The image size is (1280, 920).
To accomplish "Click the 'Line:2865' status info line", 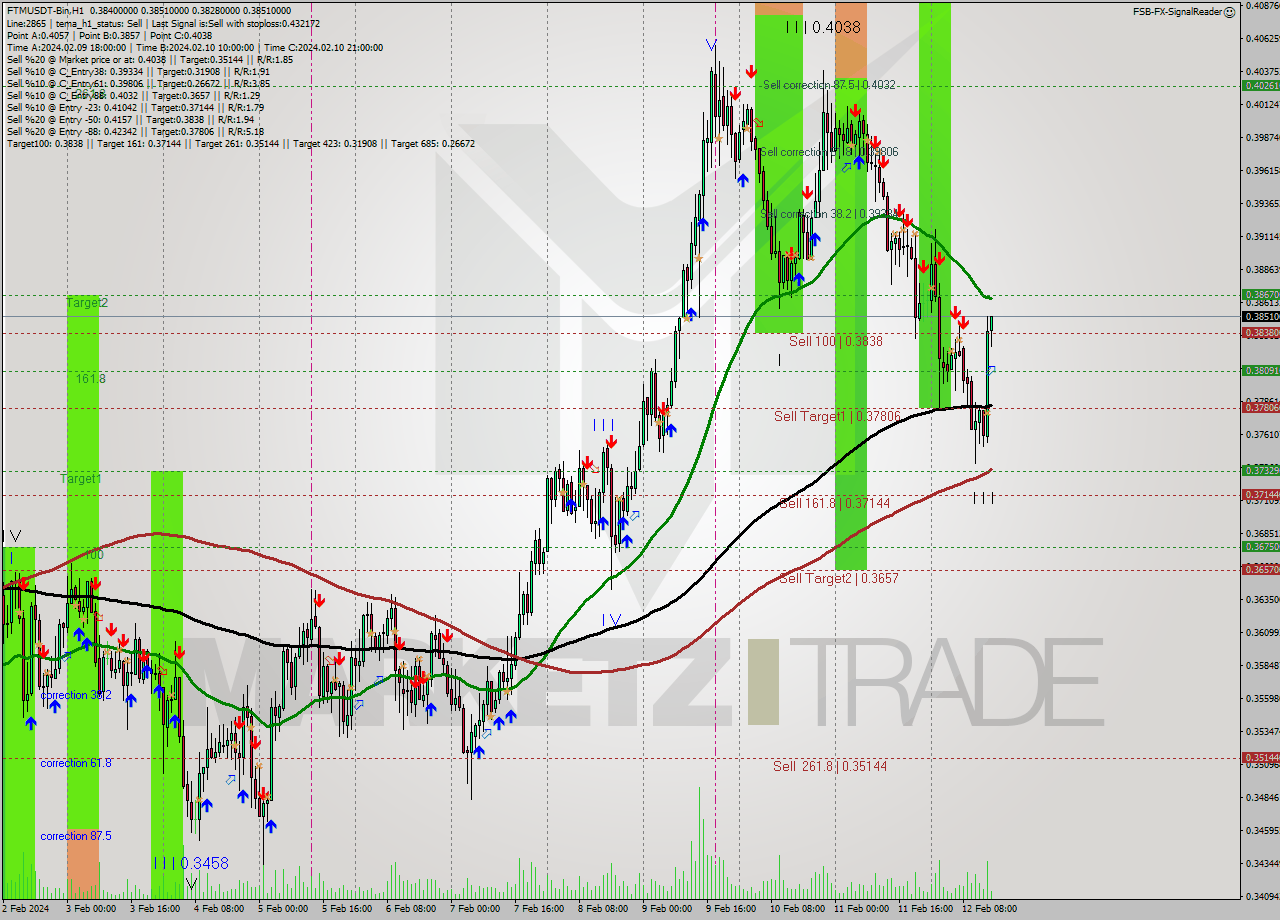I will (x=163, y=23).
